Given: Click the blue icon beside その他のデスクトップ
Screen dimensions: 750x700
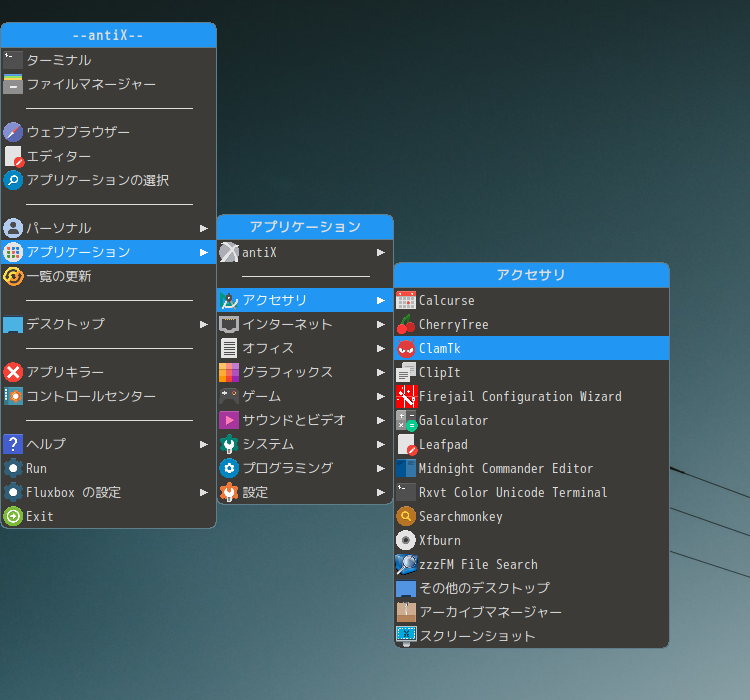Looking at the screenshot, I should tap(406, 589).
